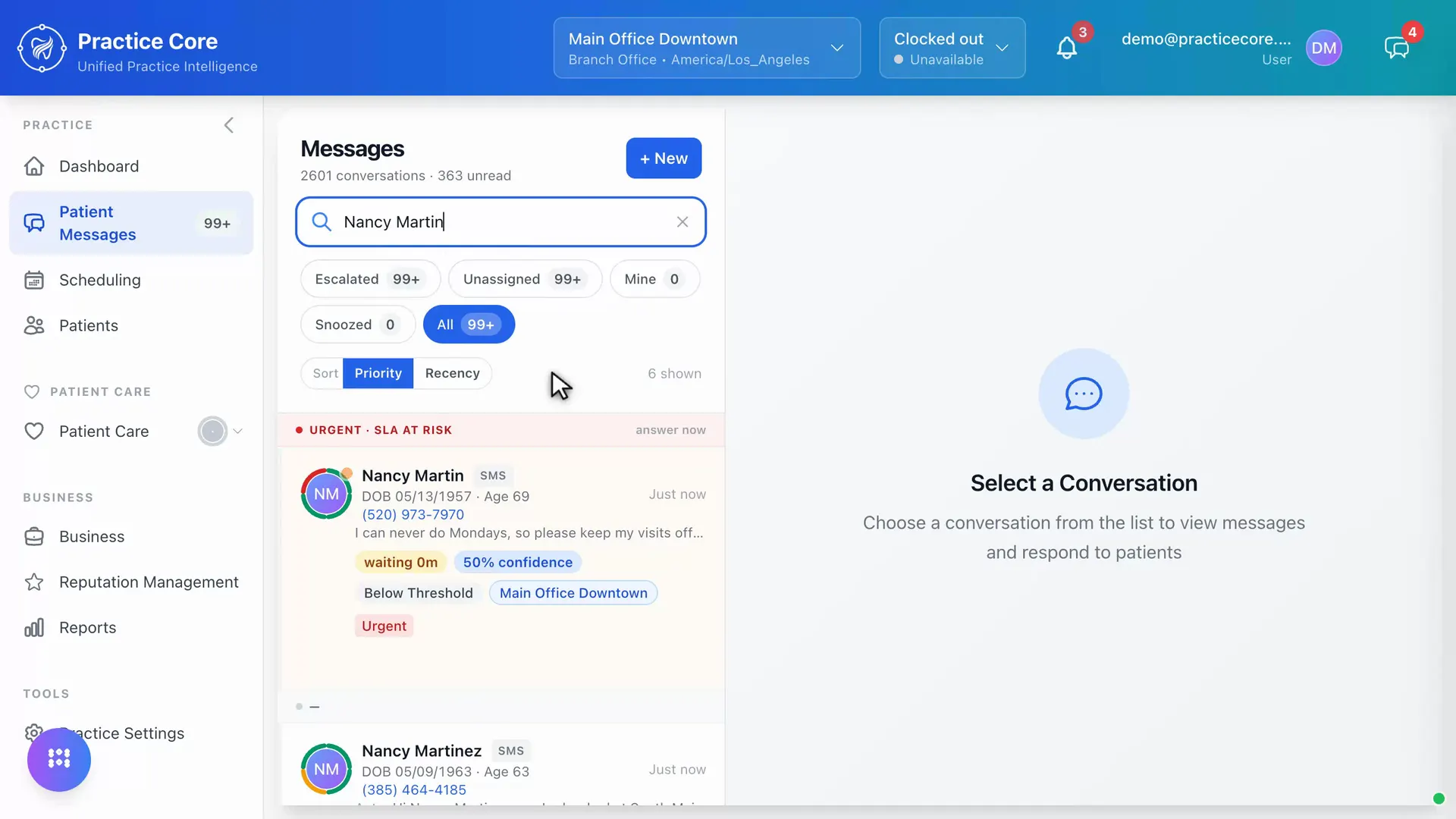Click the Reports bar chart icon
Image resolution: width=1456 pixels, height=819 pixels.
[x=34, y=627]
